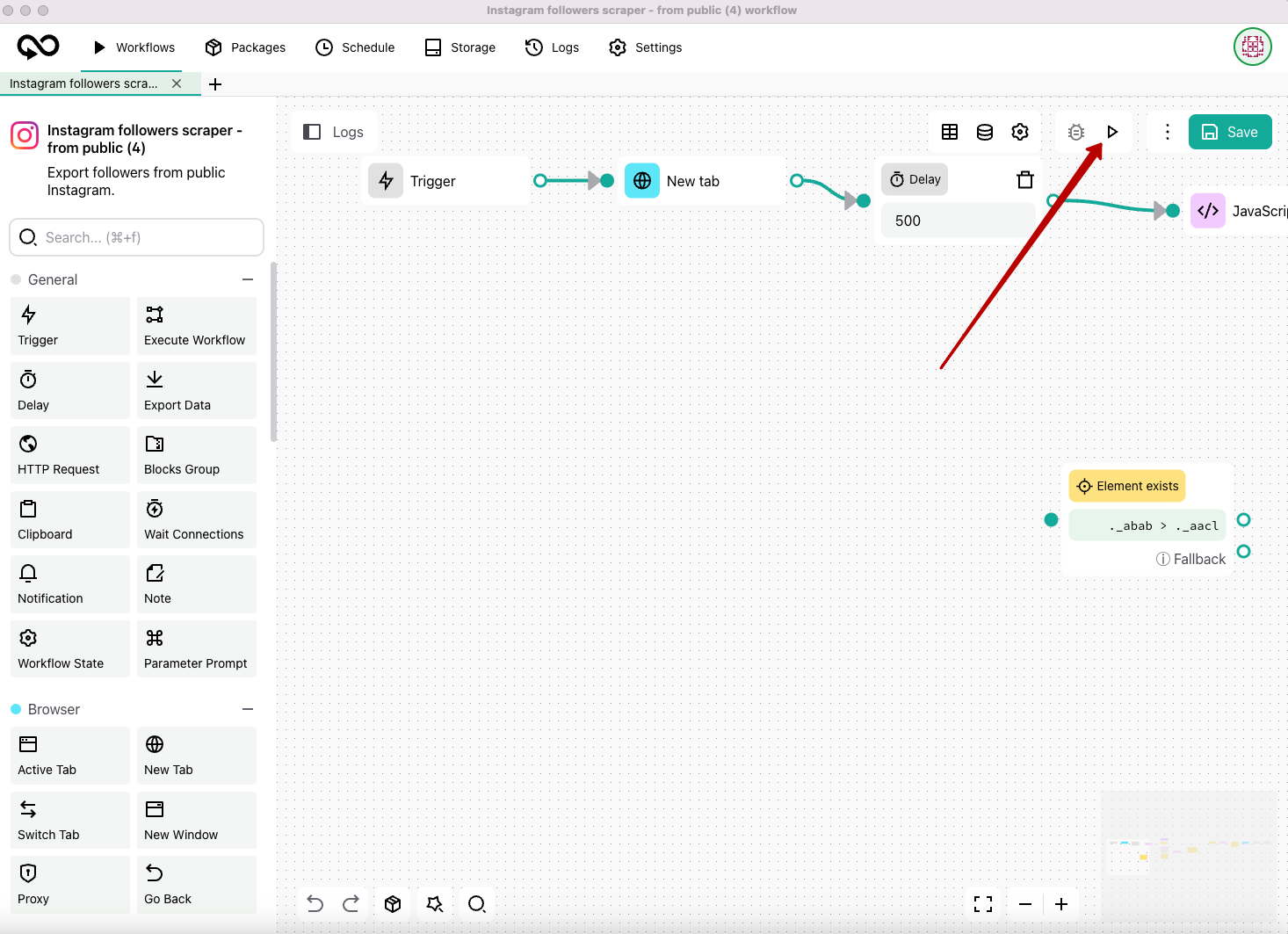
Task: Delete the Delay block with trash icon
Action: click(x=1025, y=179)
